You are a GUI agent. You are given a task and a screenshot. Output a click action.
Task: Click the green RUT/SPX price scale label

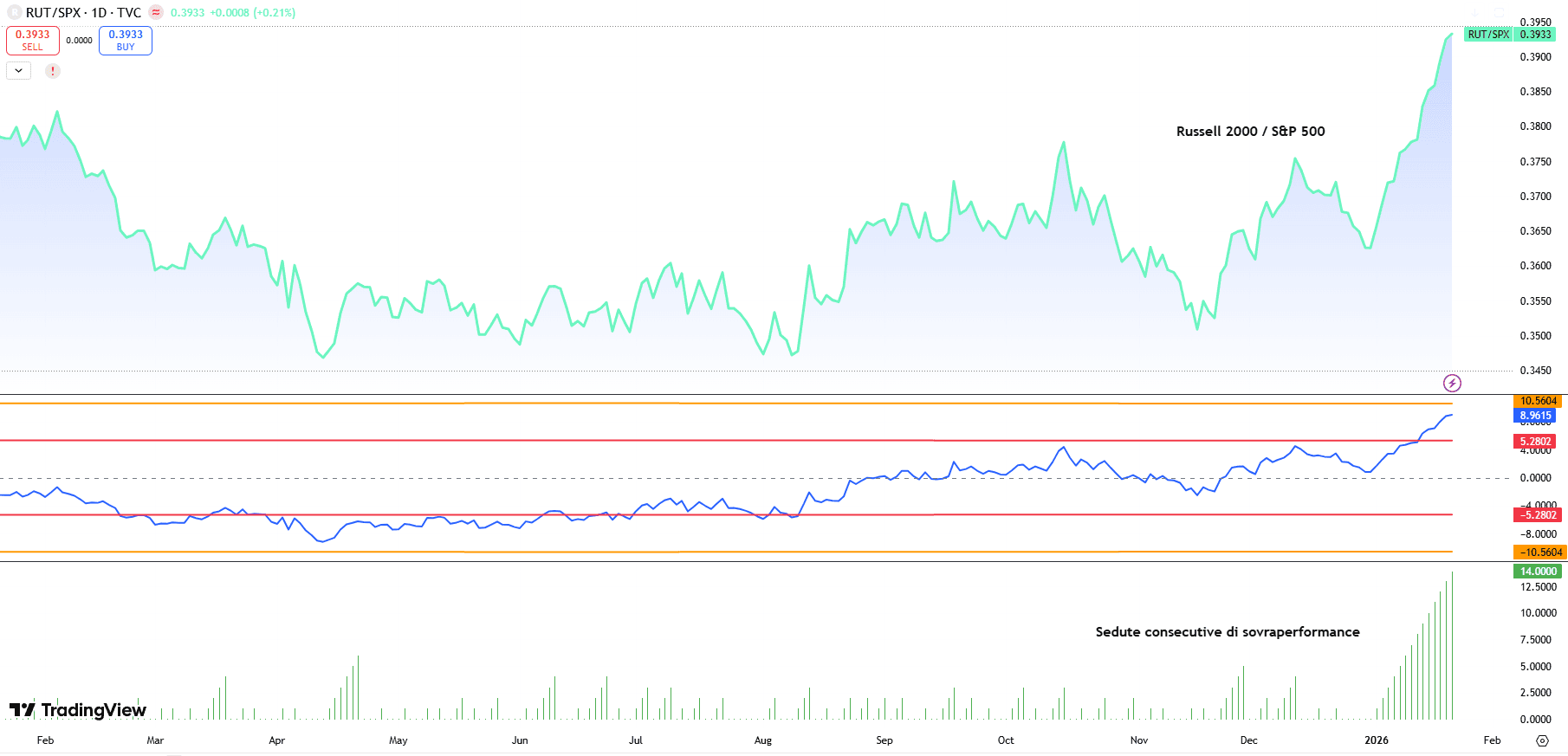tap(1510, 35)
